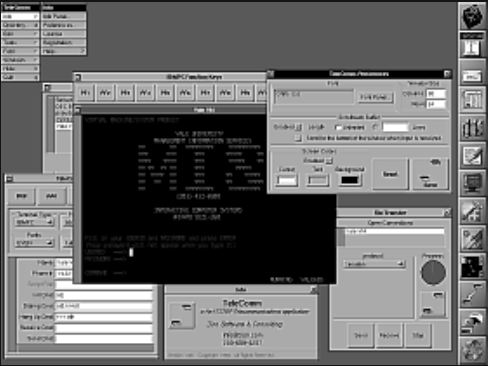This screenshot has height=366, width=488.
Task: Choose License from the Info submenu
Action: point(64,34)
